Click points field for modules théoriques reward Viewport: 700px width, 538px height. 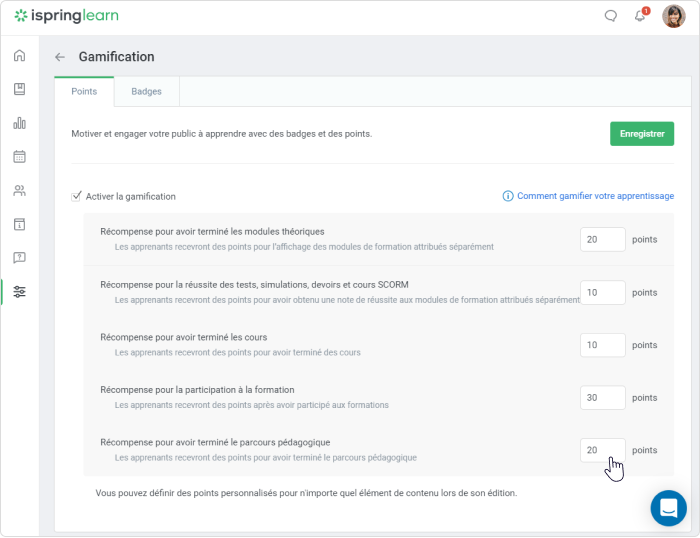pos(602,240)
